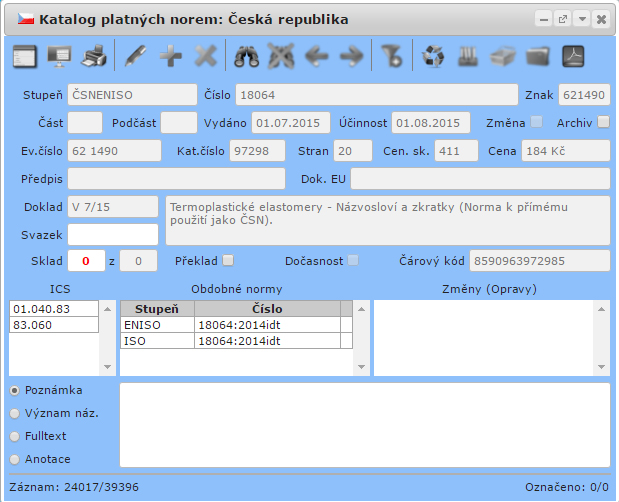
Task: Click the gray tray toolbar icon
Action: coord(503,56)
